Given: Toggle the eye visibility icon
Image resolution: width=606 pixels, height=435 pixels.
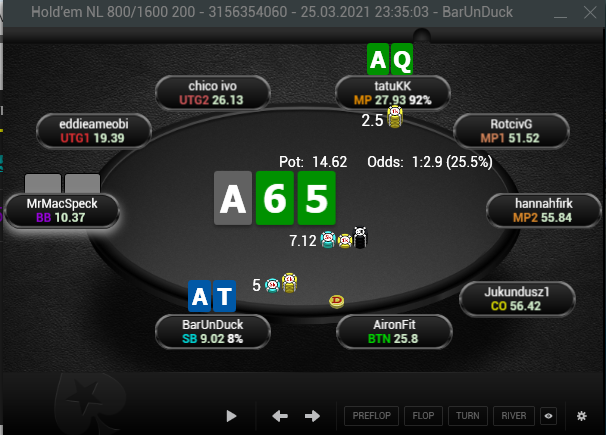Looking at the screenshot, I should pyautogui.click(x=548, y=416).
